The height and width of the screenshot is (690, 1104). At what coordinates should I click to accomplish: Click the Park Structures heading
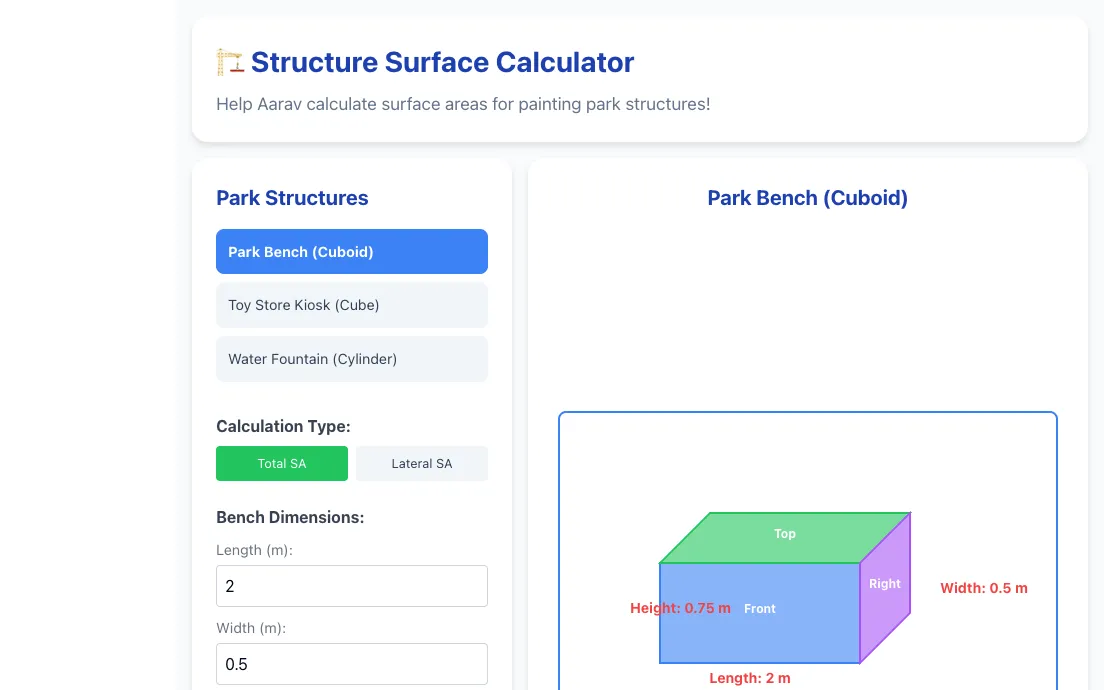click(x=292, y=198)
